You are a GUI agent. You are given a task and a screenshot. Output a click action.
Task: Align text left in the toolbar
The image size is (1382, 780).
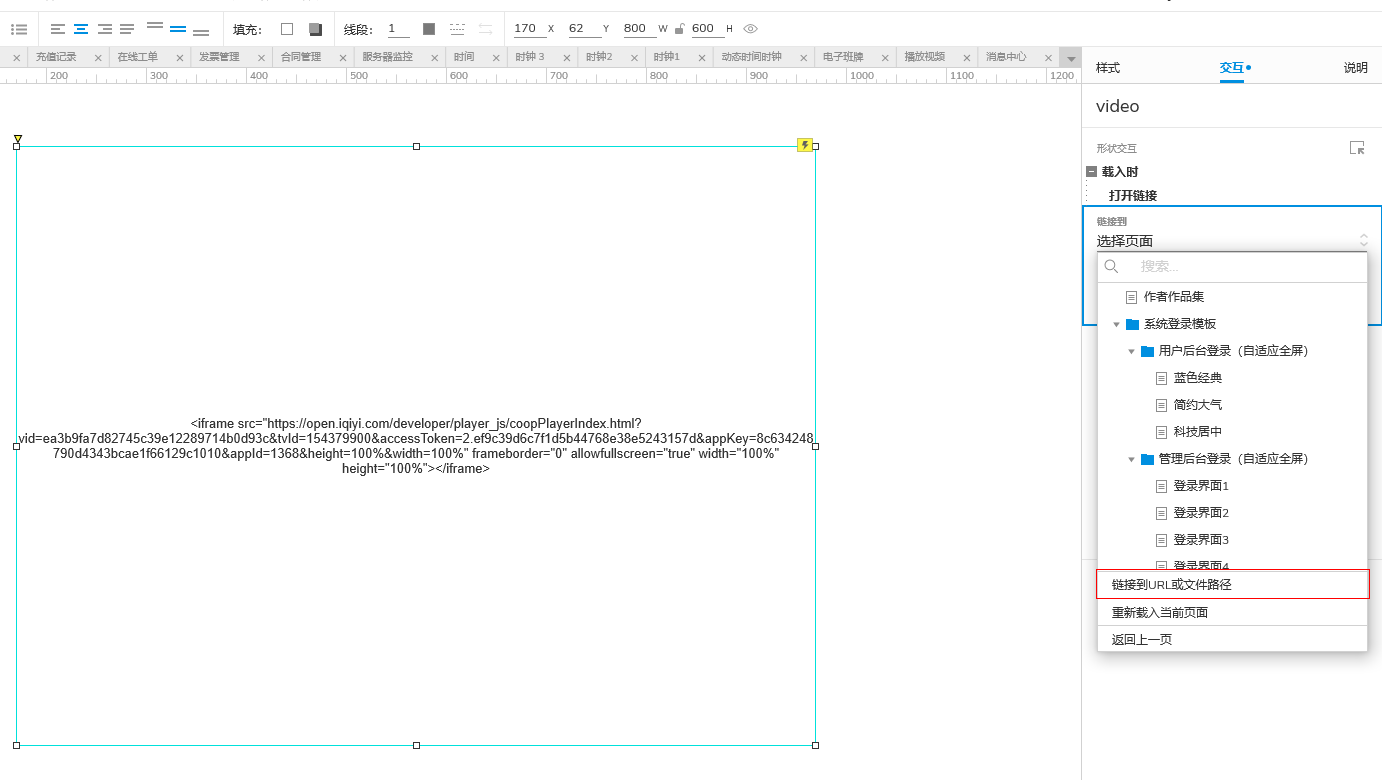58,29
